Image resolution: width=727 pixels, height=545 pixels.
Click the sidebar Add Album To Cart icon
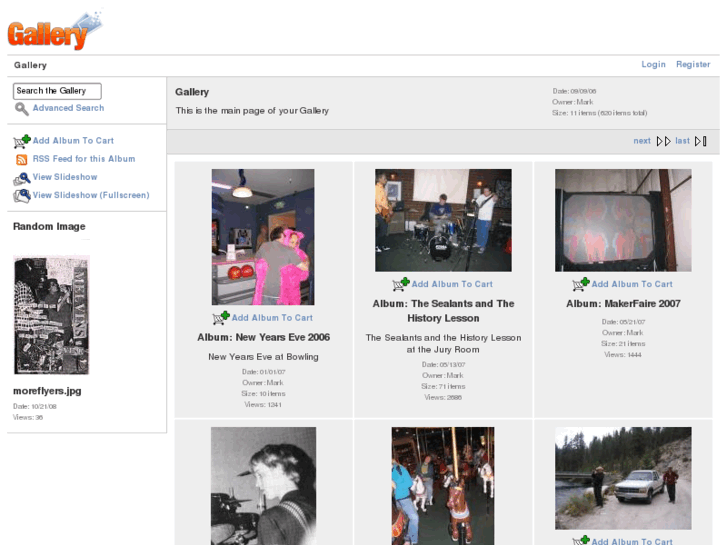pos(21,141)
